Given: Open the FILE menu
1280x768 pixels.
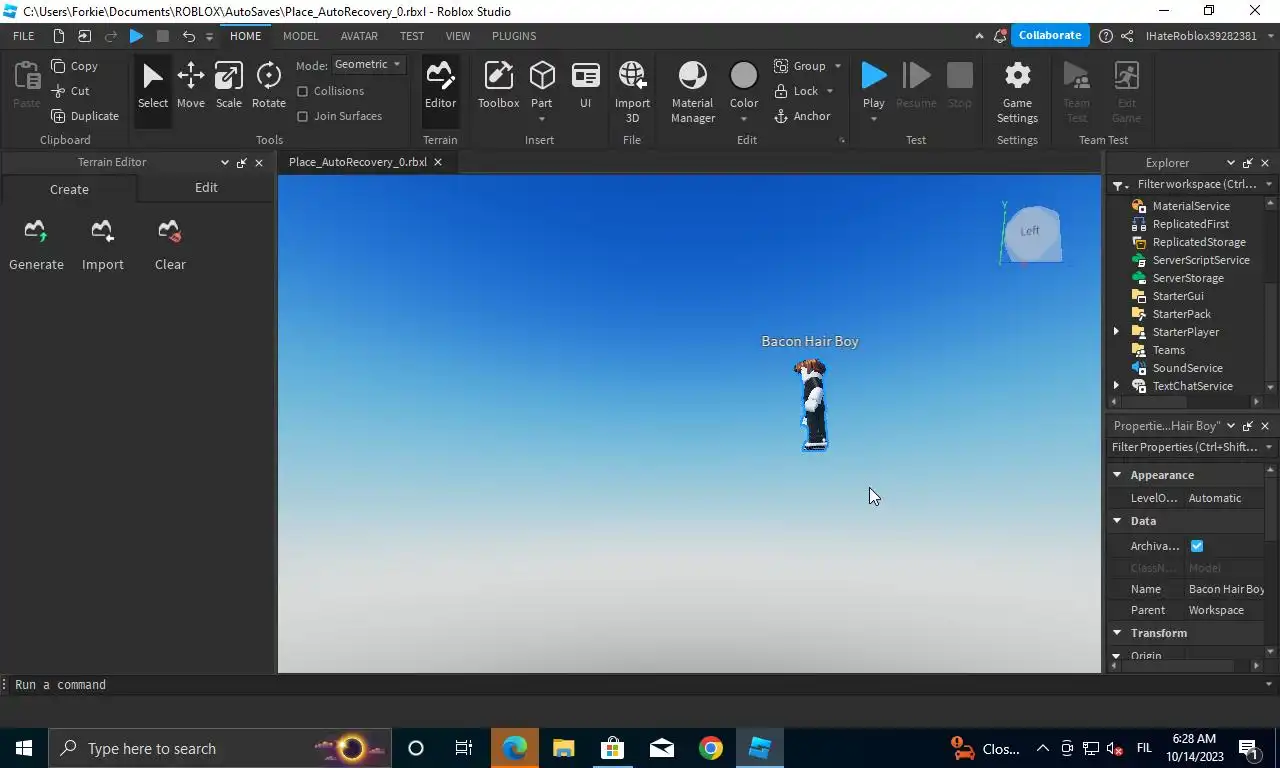Looking at the screenshot, I should pyautogui.click(x=23, y=36).
